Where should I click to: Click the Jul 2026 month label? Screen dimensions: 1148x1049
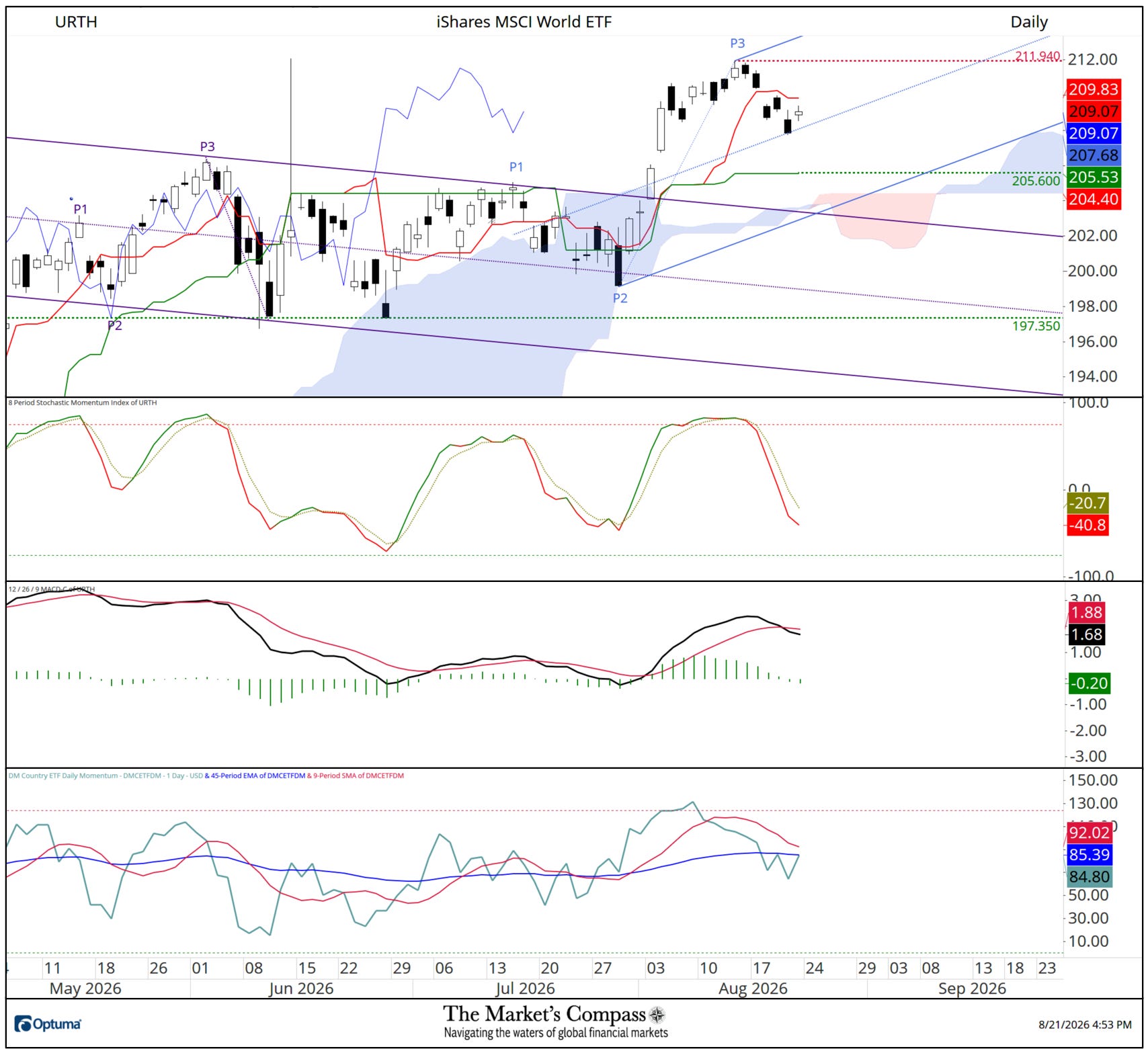click(525, 989)
